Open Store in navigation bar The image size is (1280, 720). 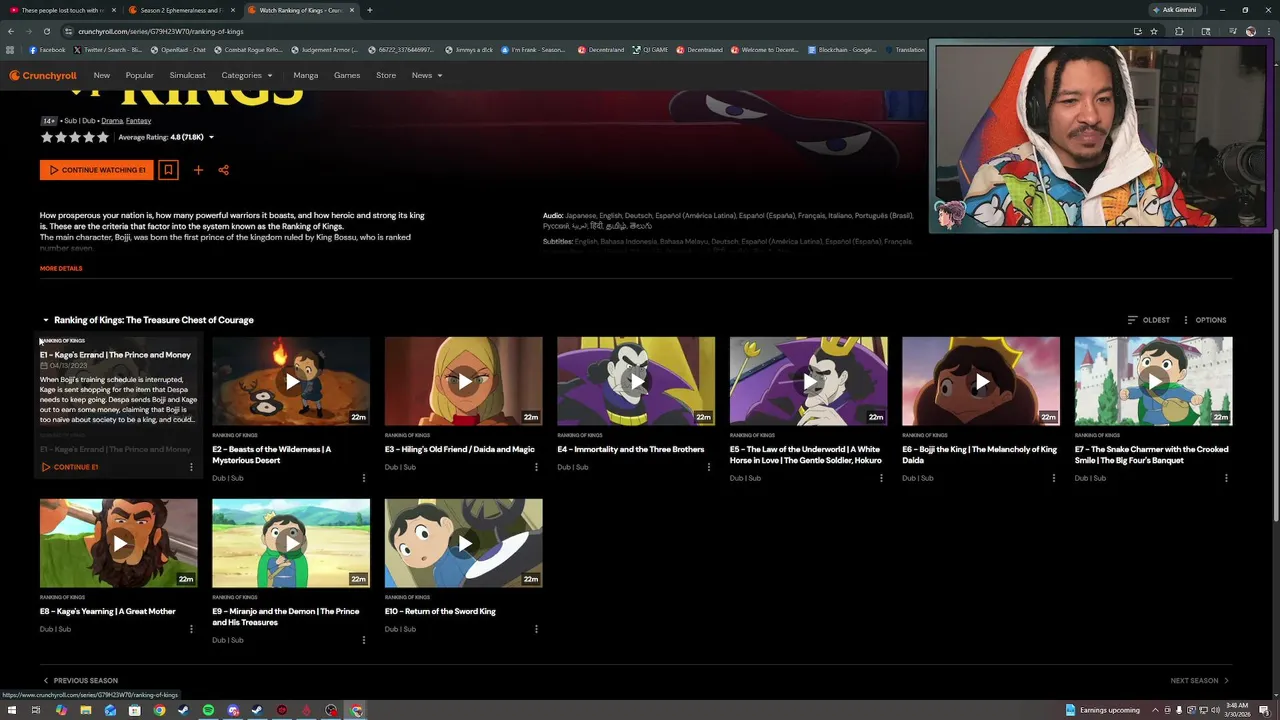(386, 75)
